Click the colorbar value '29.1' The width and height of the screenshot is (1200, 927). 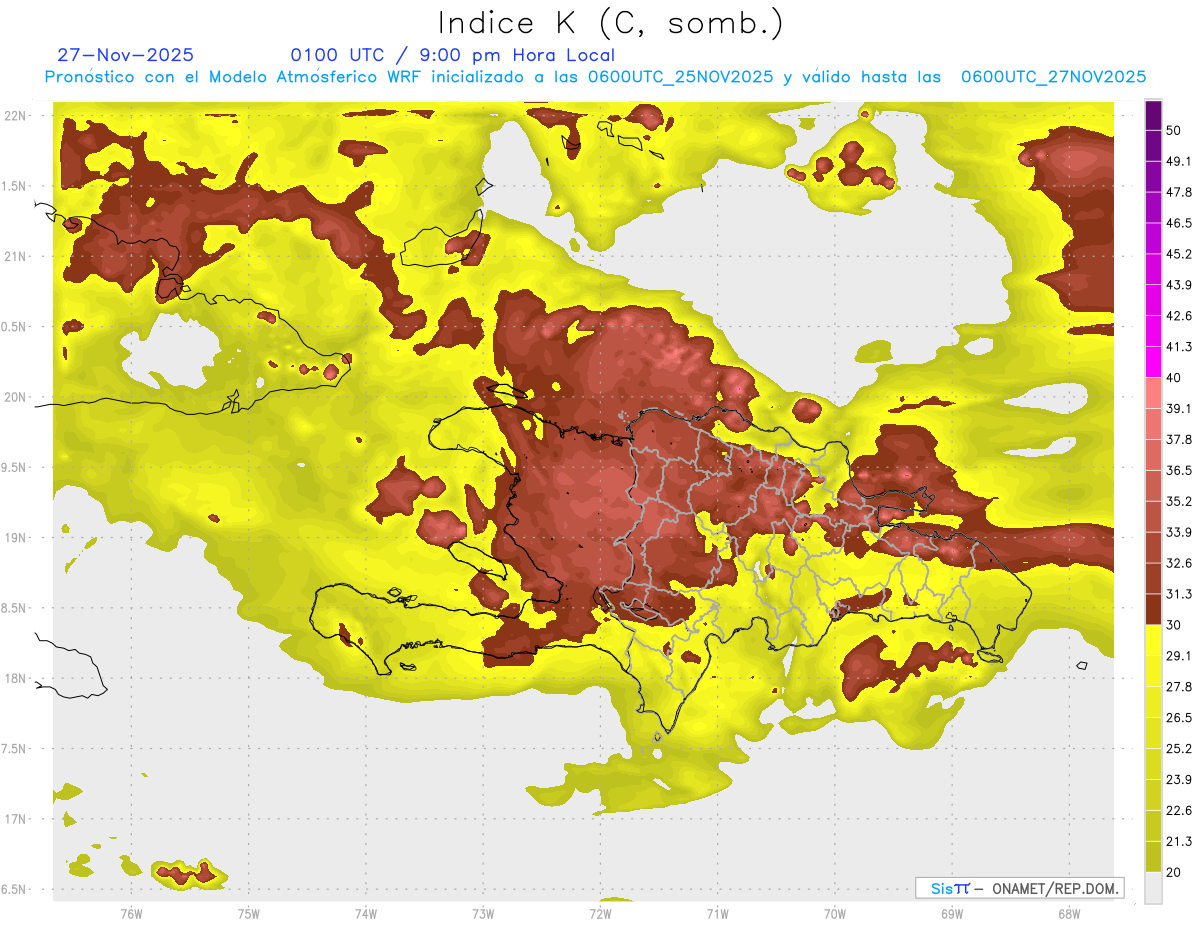click(1178, 656)
